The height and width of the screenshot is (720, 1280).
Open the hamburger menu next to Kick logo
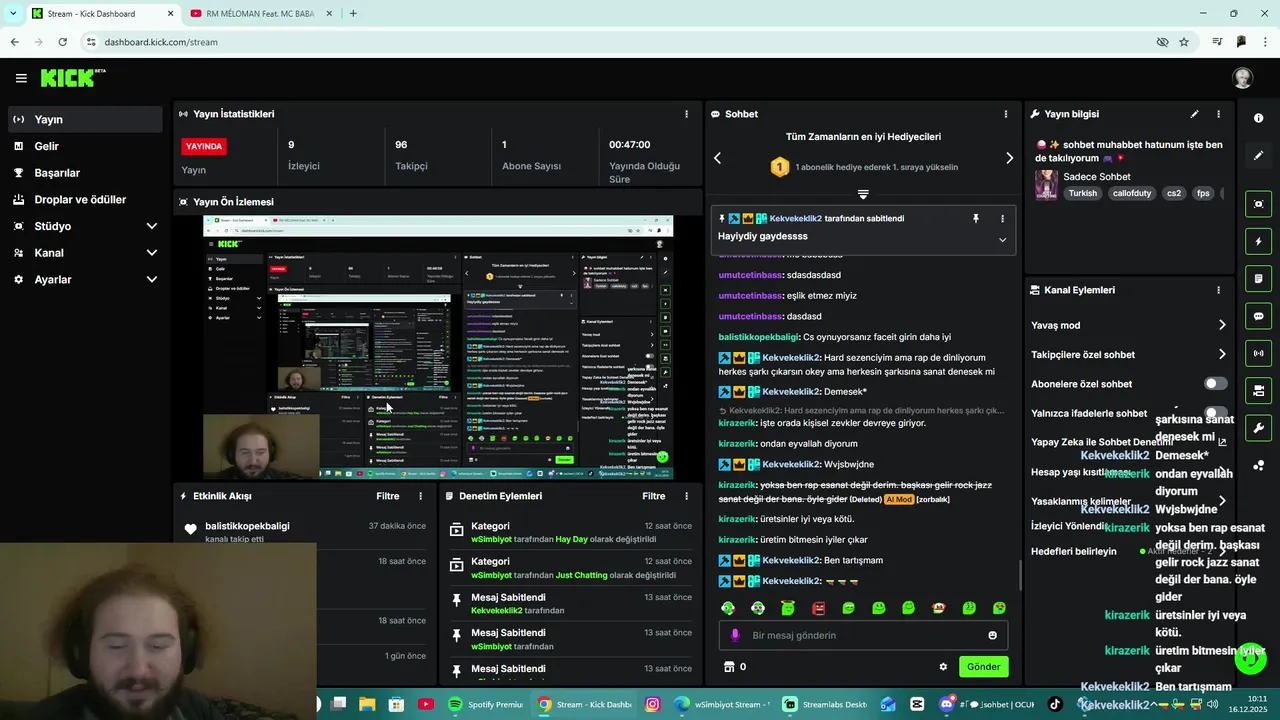[x=21, y=78]
